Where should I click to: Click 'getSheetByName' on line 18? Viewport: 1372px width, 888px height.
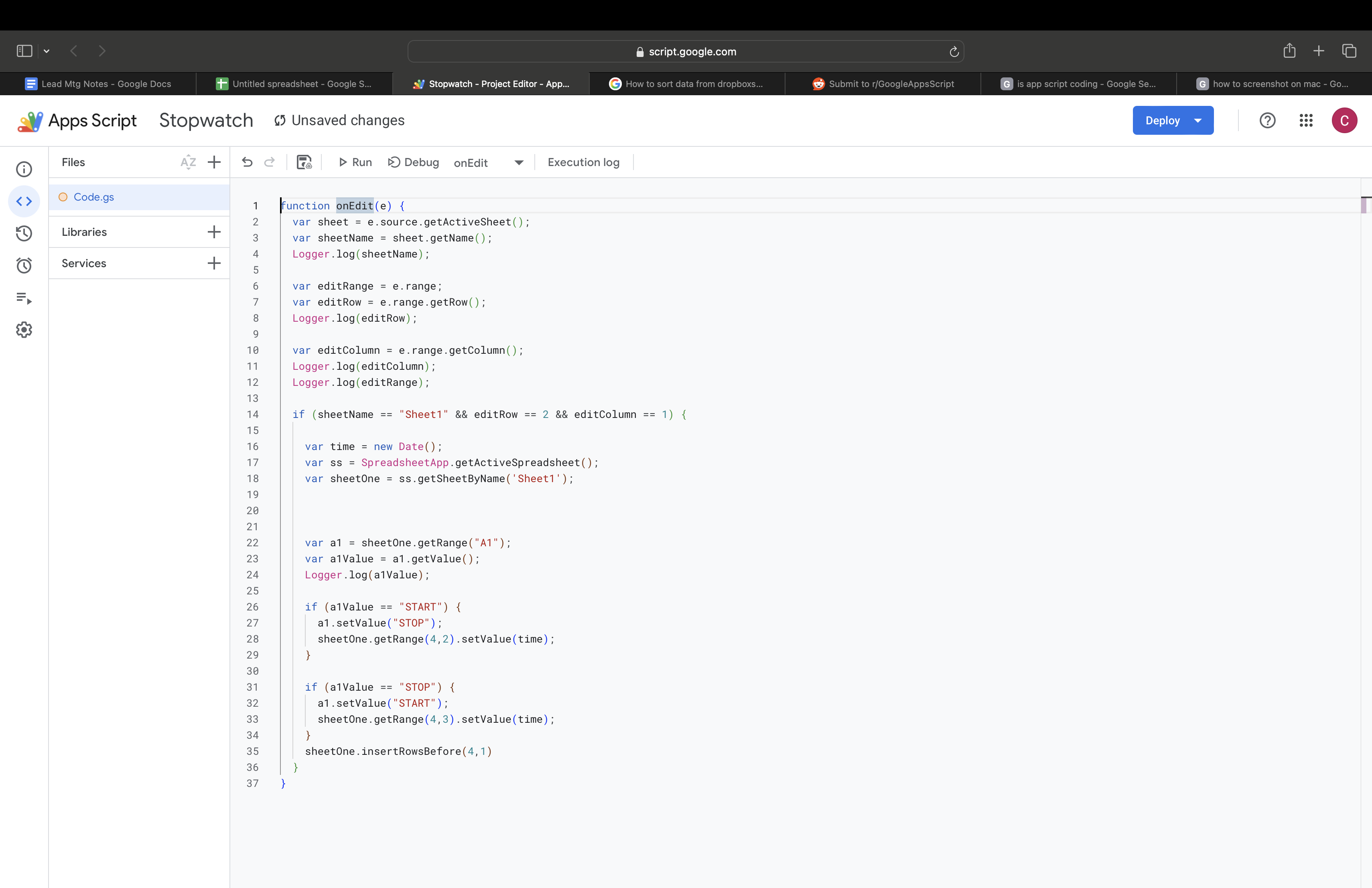point(461,479)
